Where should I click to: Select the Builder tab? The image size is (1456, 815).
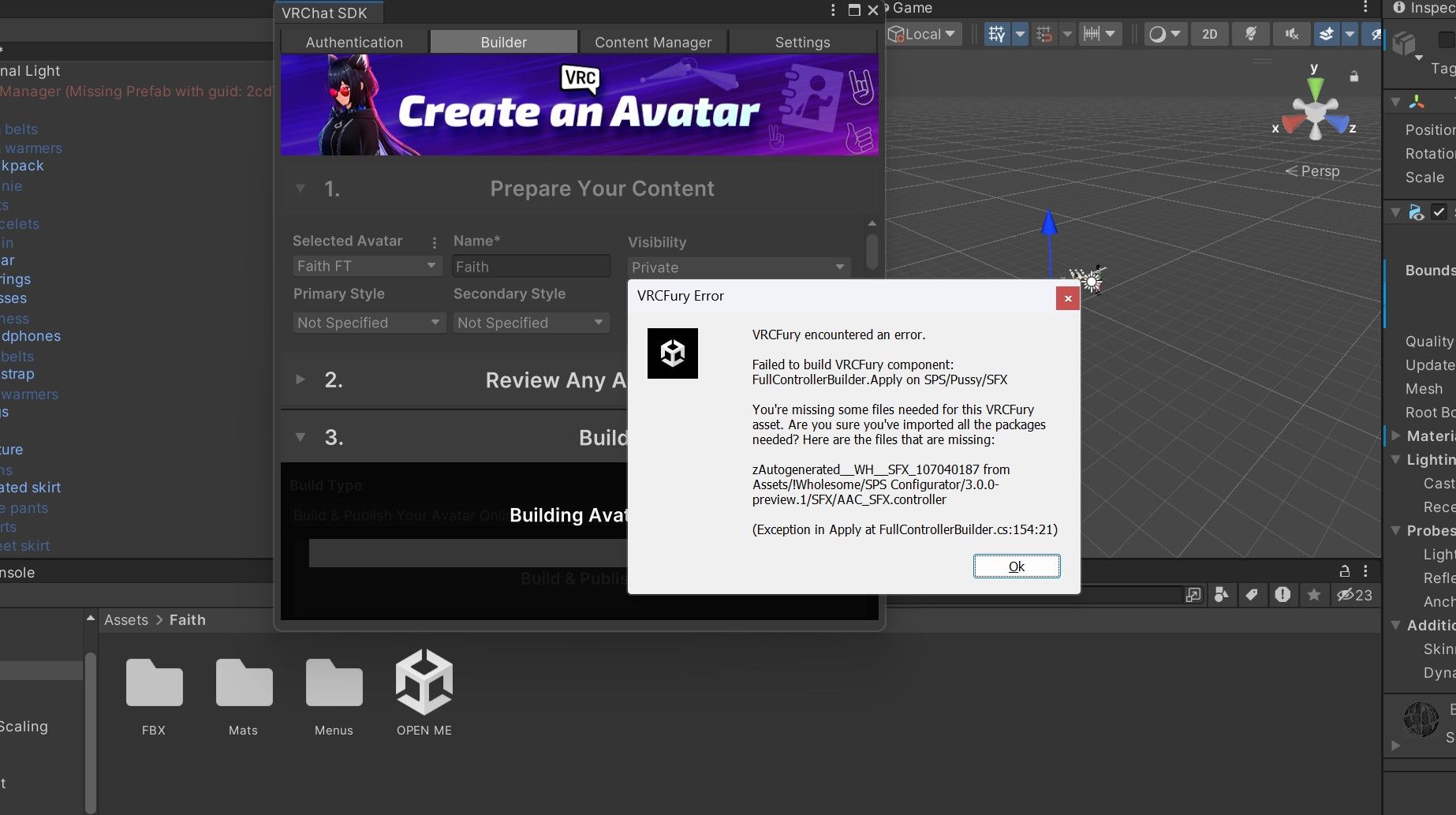504,42
